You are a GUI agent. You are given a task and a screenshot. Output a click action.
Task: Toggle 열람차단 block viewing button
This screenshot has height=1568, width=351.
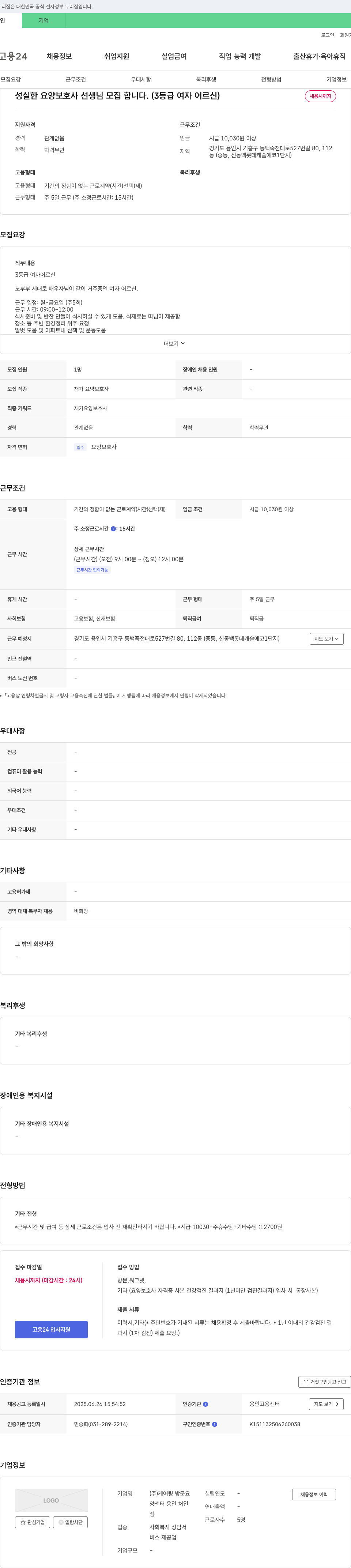point(71,1522)
